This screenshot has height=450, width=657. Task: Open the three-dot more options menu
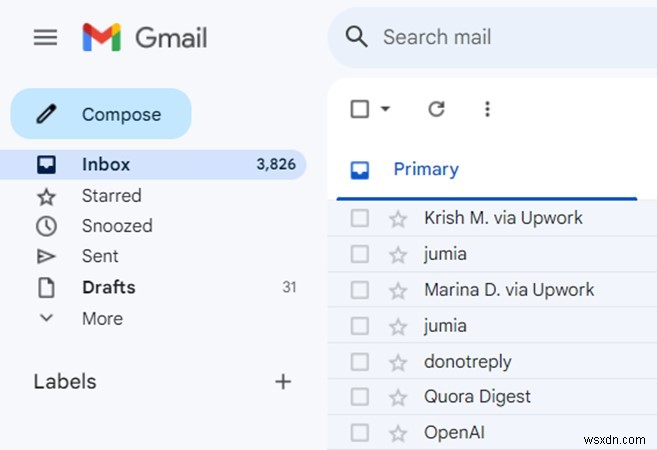click(487, 109)
